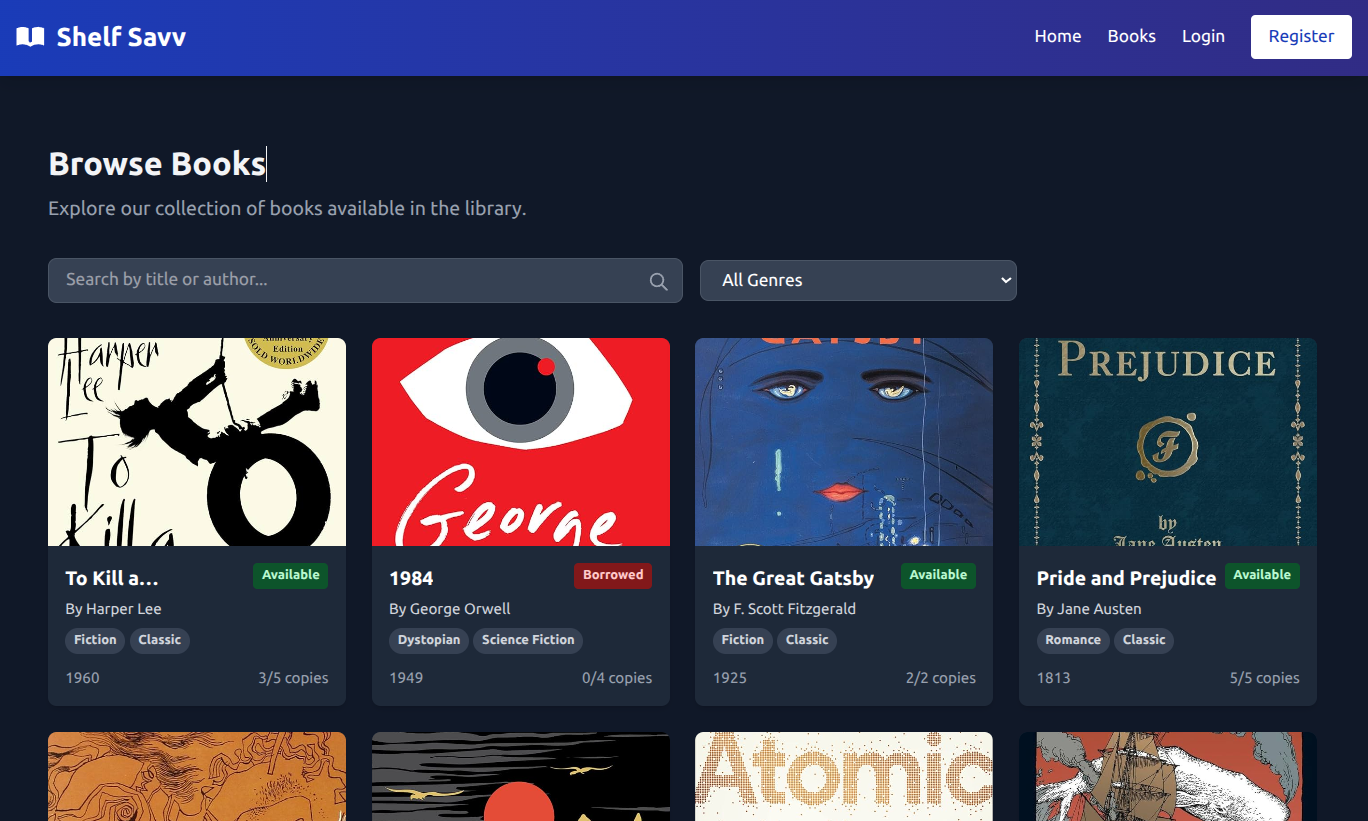Click the 1984 book title
The height and width of the screenshot is (821, 1368).
point(411,578)
